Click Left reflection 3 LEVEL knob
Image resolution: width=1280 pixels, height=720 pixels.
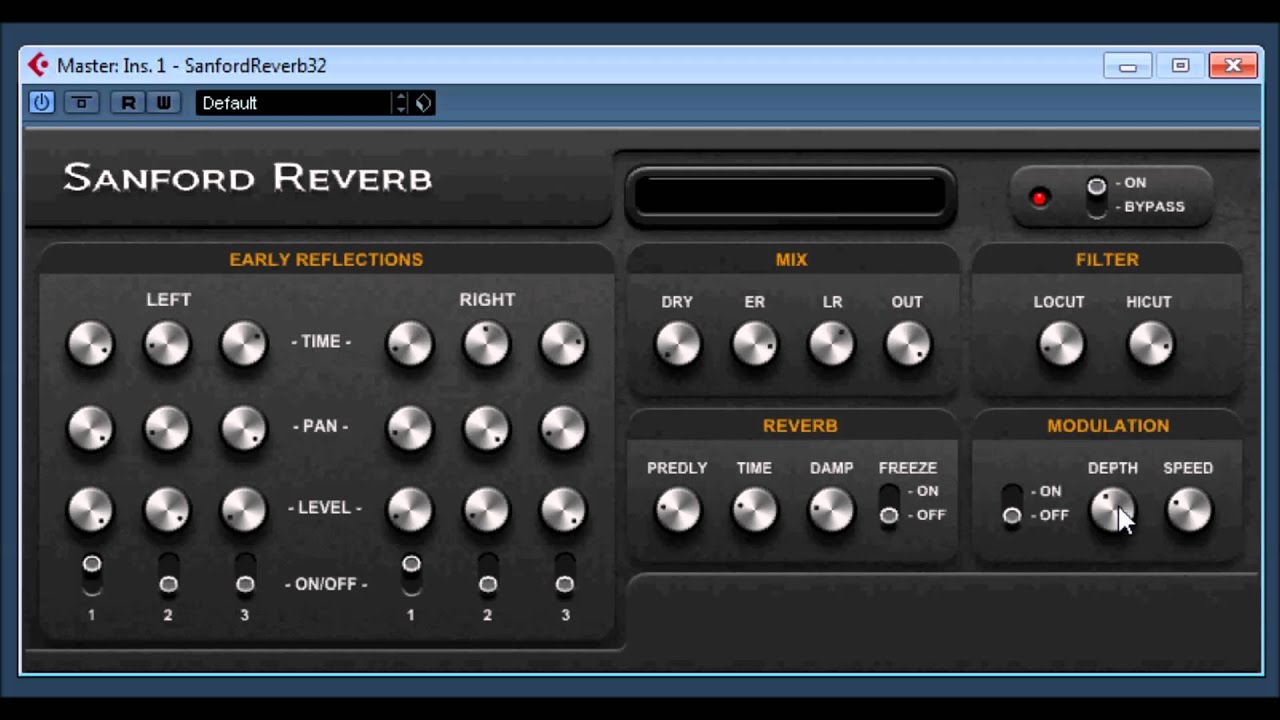pos(244,510)
